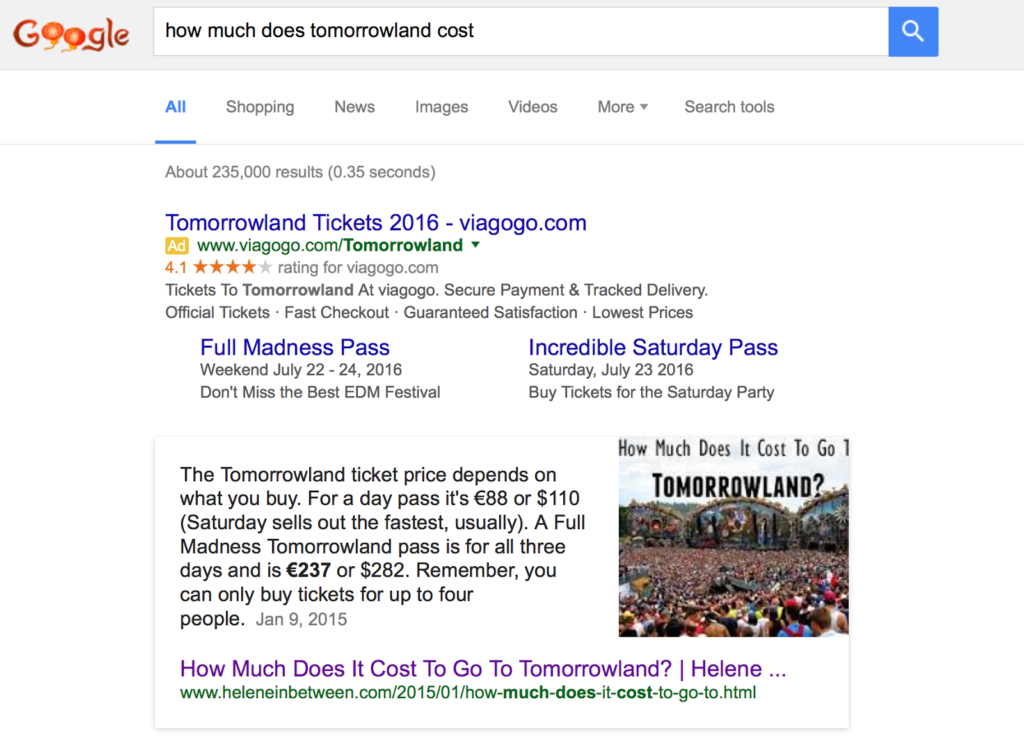Open the Google doodle logo
1024x736 pixels.
pos(71,34)
